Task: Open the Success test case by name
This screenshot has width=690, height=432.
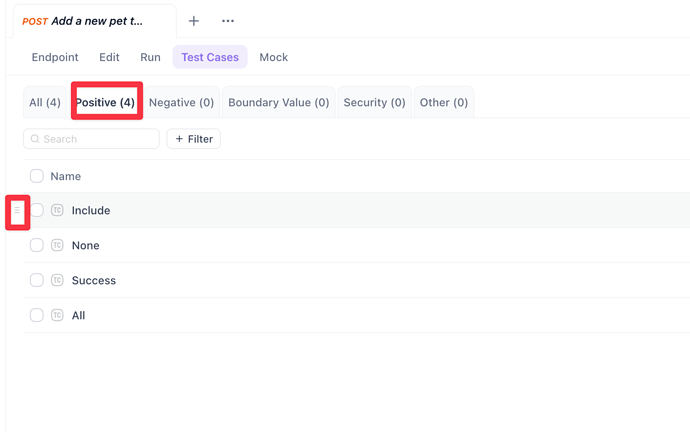Action: click(x=94, y=281)
